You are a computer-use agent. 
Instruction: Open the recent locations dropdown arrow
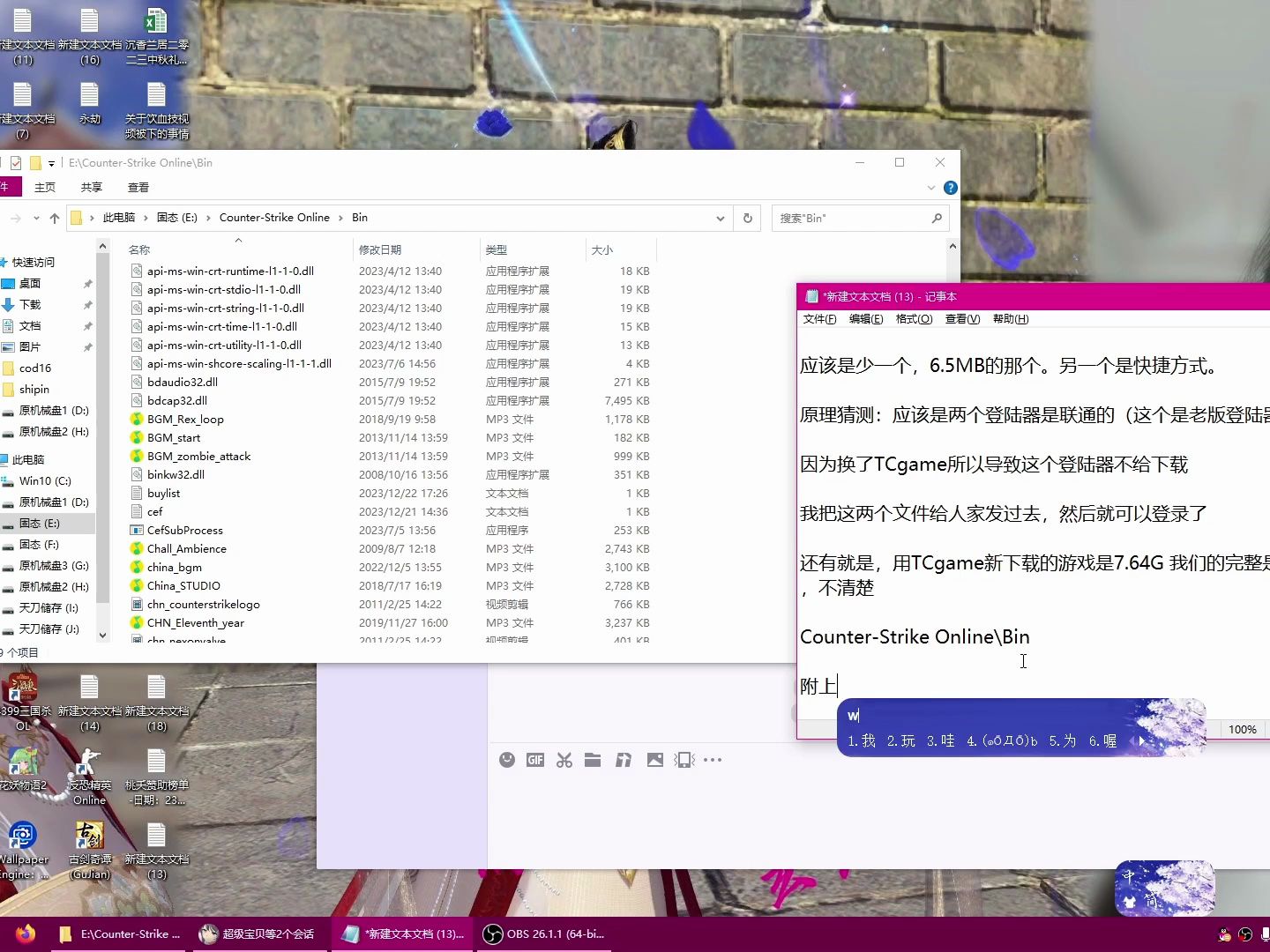(36, 218)
